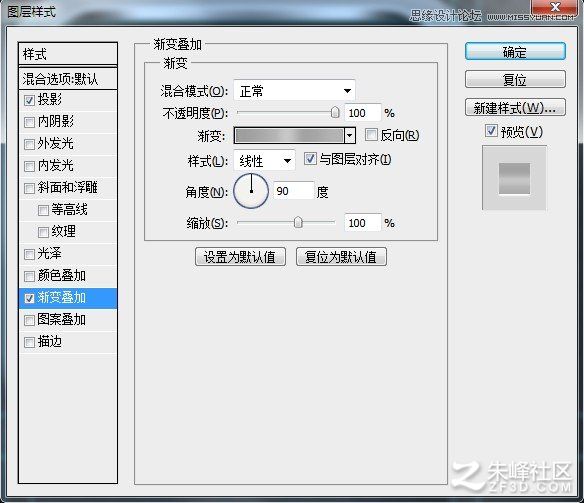Uncheck the 投影 effect checkbox
Screen dimensions: 584x503
click(x=29, y=100)
